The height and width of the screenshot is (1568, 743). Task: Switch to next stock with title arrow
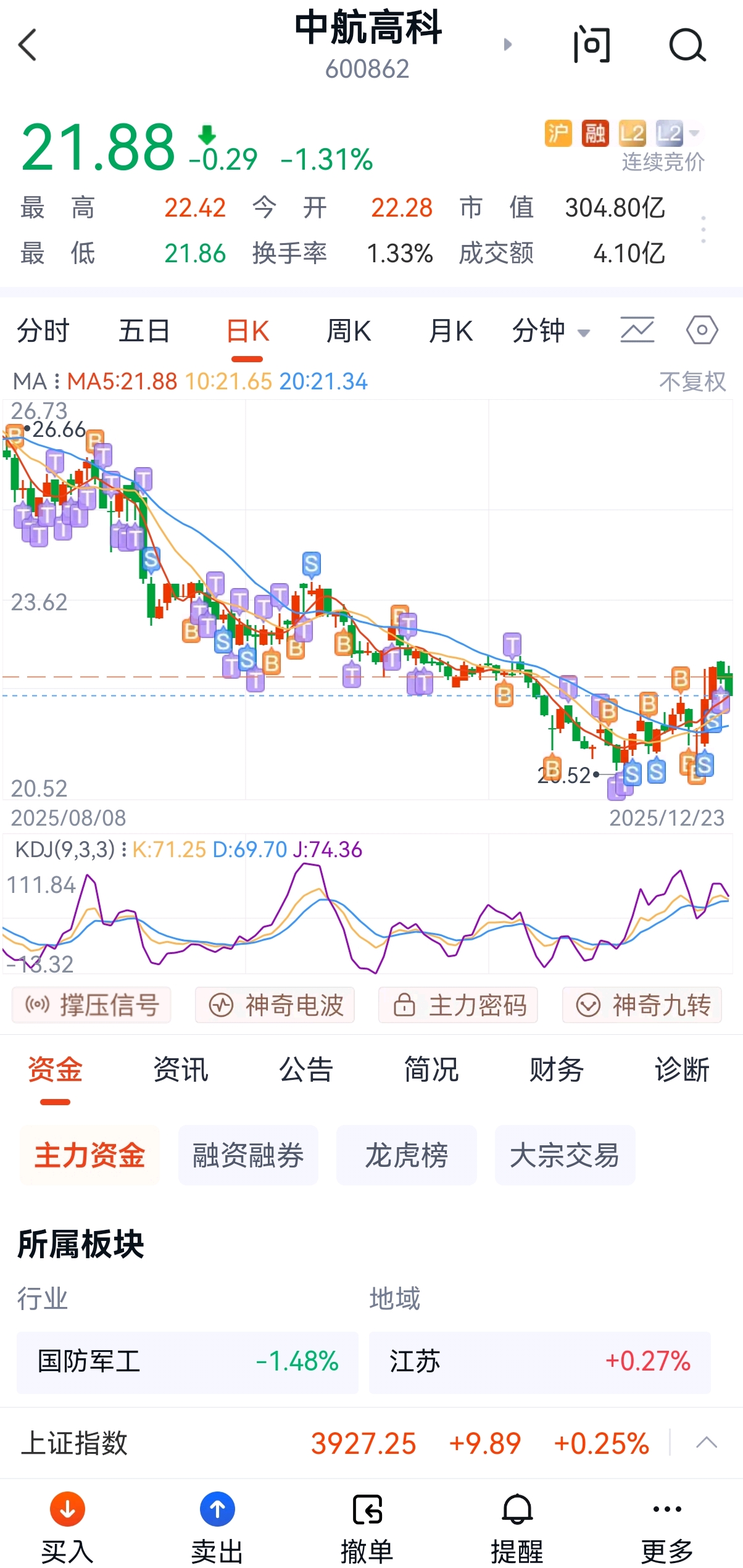coord(508,44)
